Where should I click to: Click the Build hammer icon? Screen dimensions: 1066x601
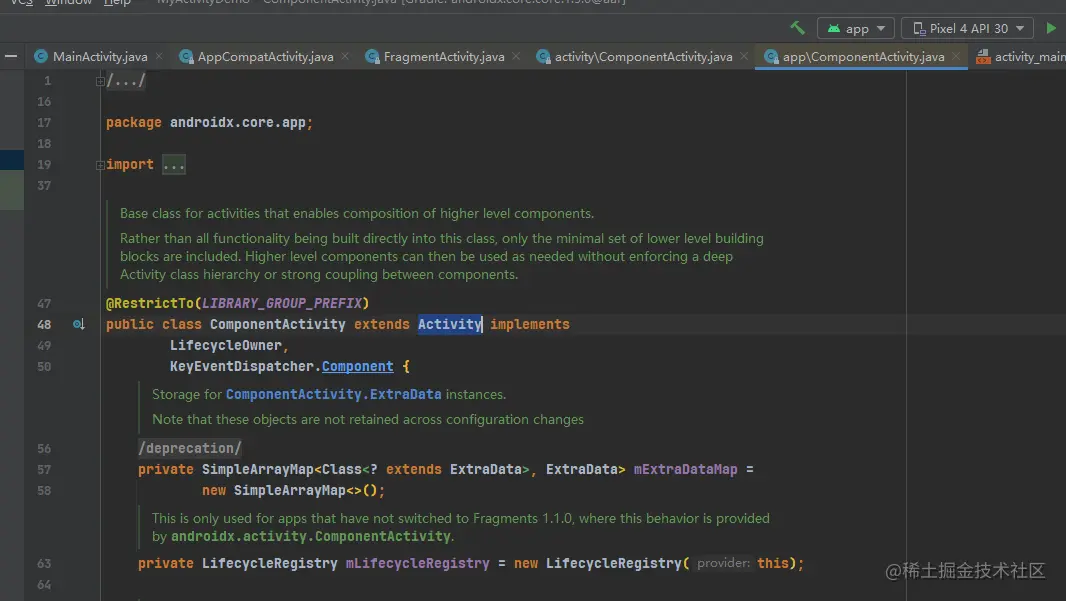pos(797,28)
